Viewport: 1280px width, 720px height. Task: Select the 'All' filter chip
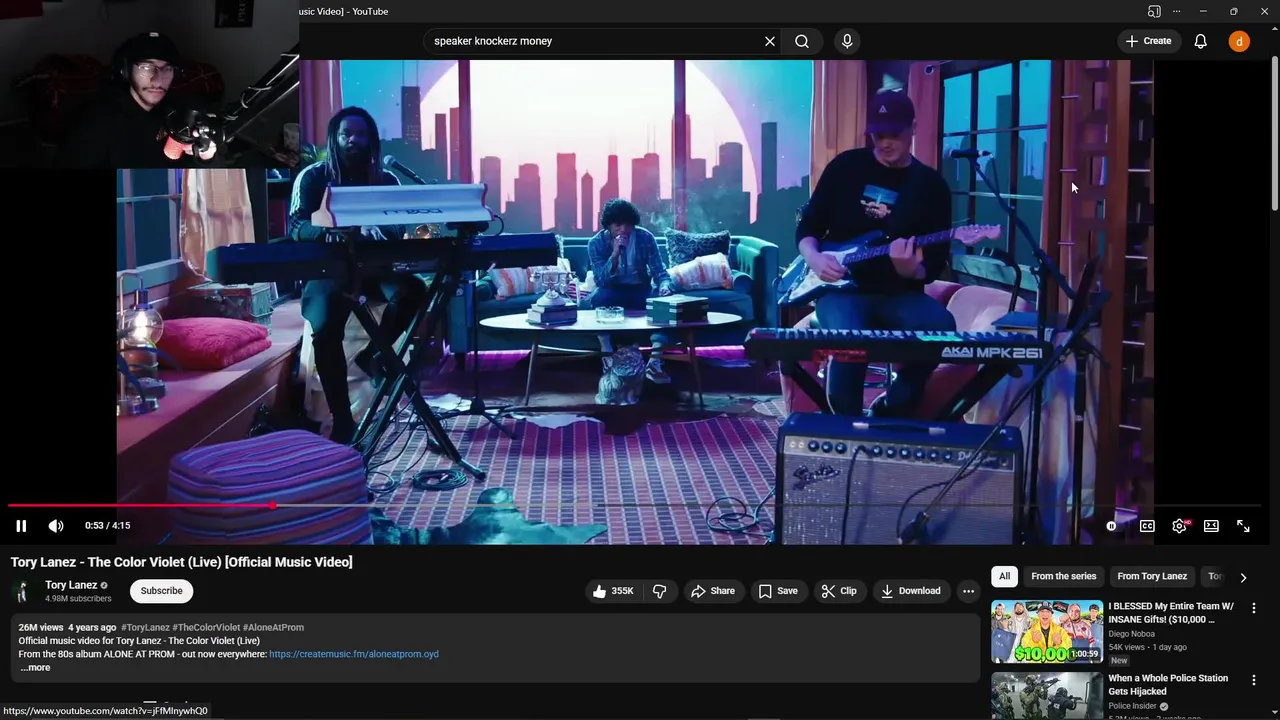pos(1004,576)
